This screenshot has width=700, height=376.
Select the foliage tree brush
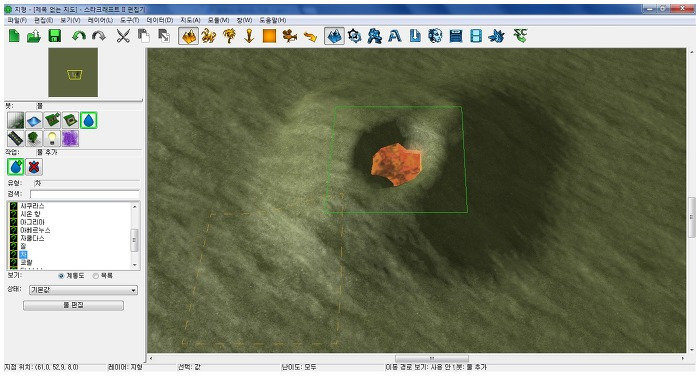(x=34, y=139)
